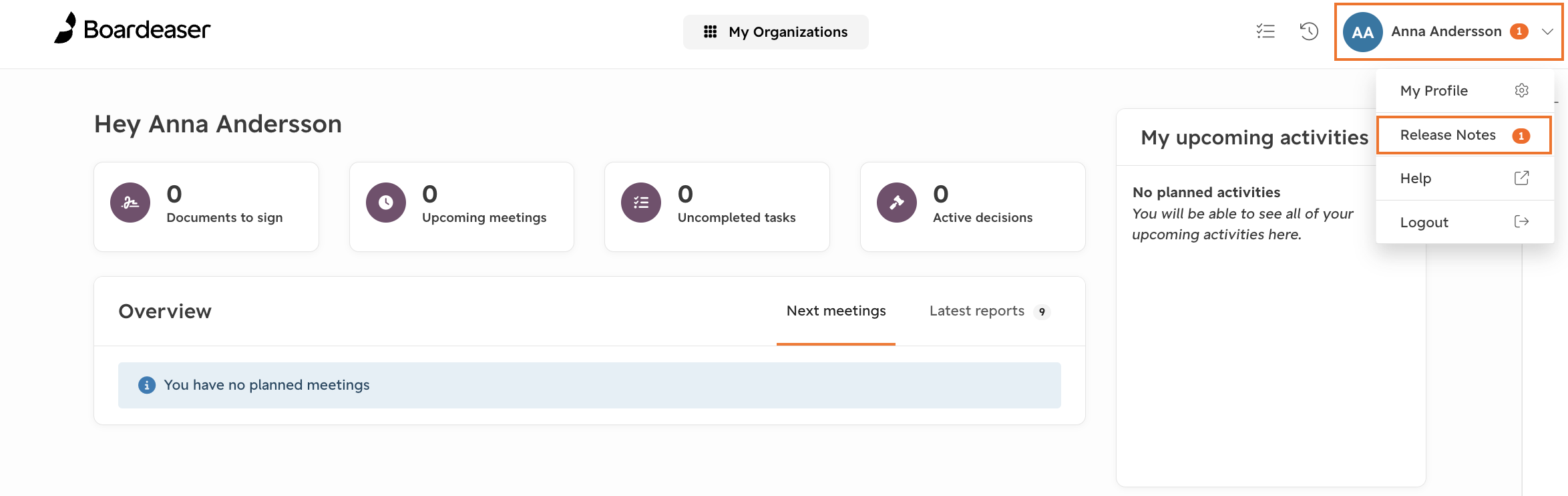The height and width of the screenshot is (496, 1568).
Task: Click the Overview heading
Action: tap(165, 312)
